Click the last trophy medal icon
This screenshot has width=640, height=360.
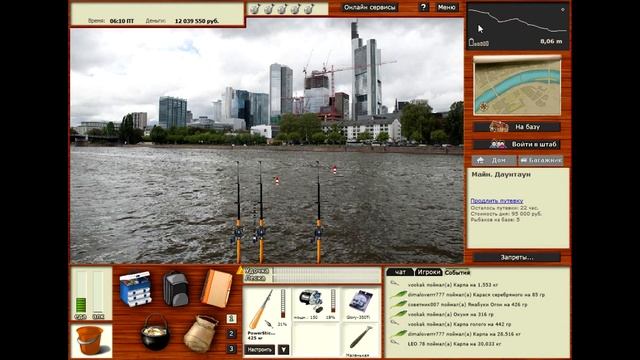[309, 9]
